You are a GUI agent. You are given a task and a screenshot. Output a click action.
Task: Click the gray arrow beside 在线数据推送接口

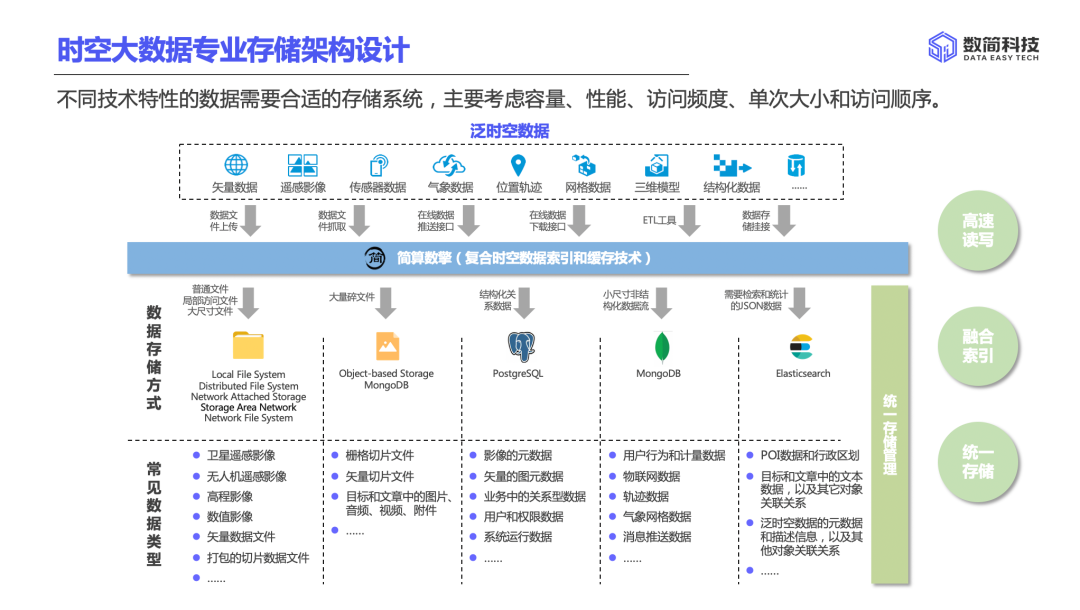(x=470, y=220)
